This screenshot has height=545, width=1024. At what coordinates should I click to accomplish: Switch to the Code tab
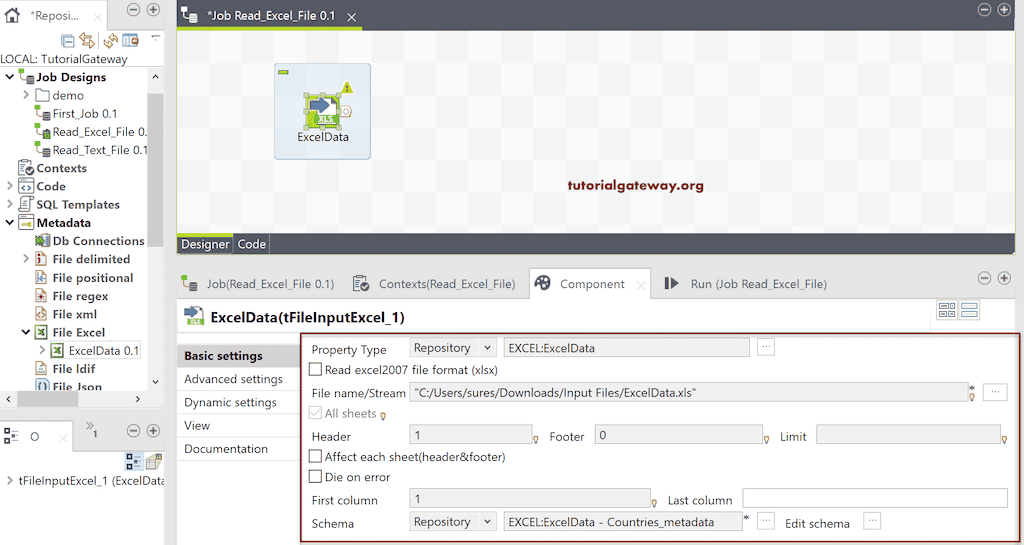[x=251, y=244]
